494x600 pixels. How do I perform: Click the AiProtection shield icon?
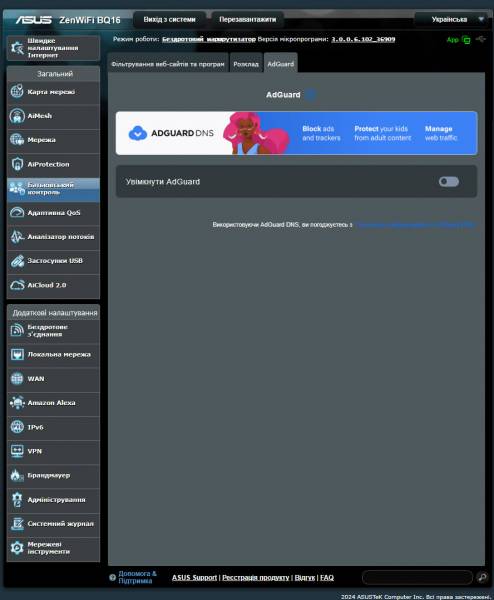pyautogui.click(x=17, y=164)
